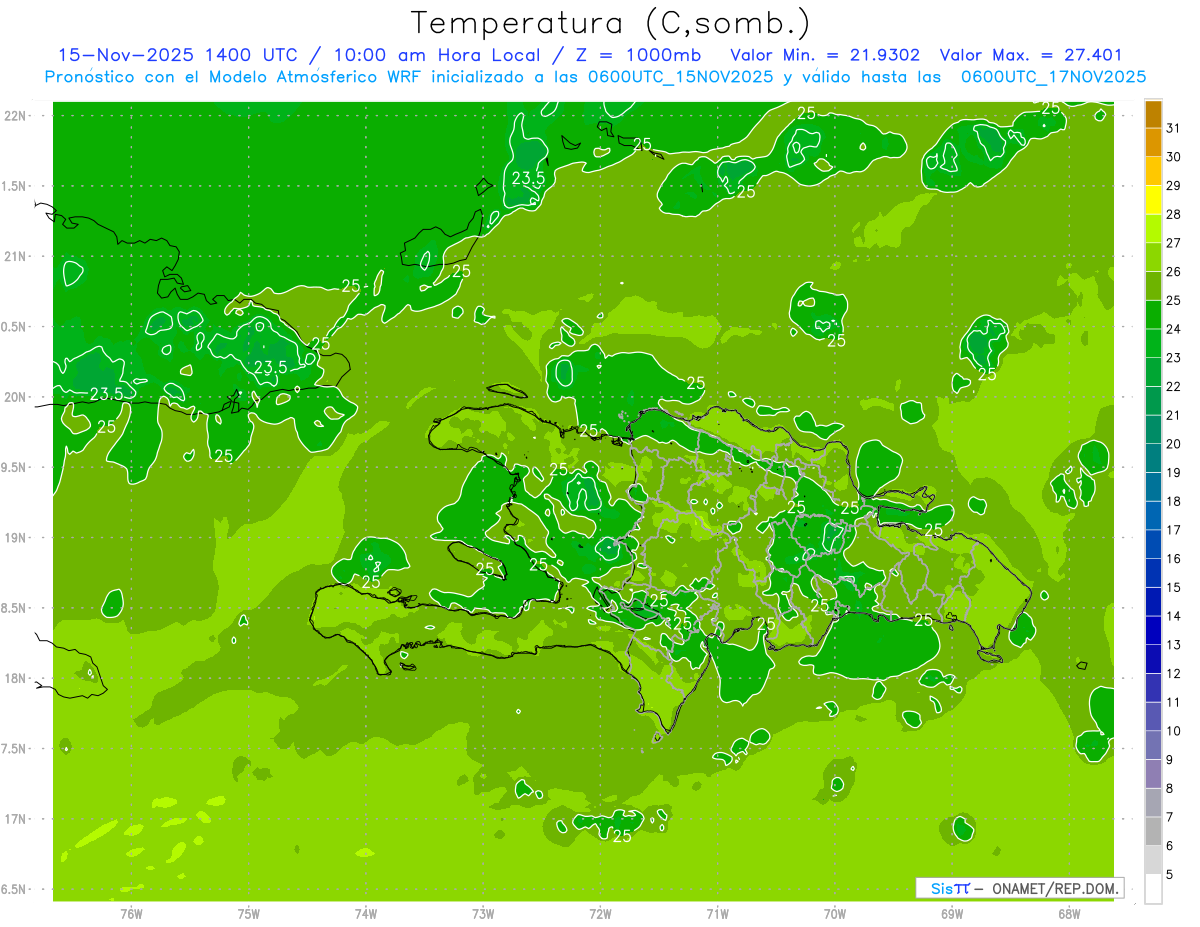Image resolution: width=1200 pixels, height=927 pixels.
Task: Click the 19N latitude axis label
Action: coord(17,538)
